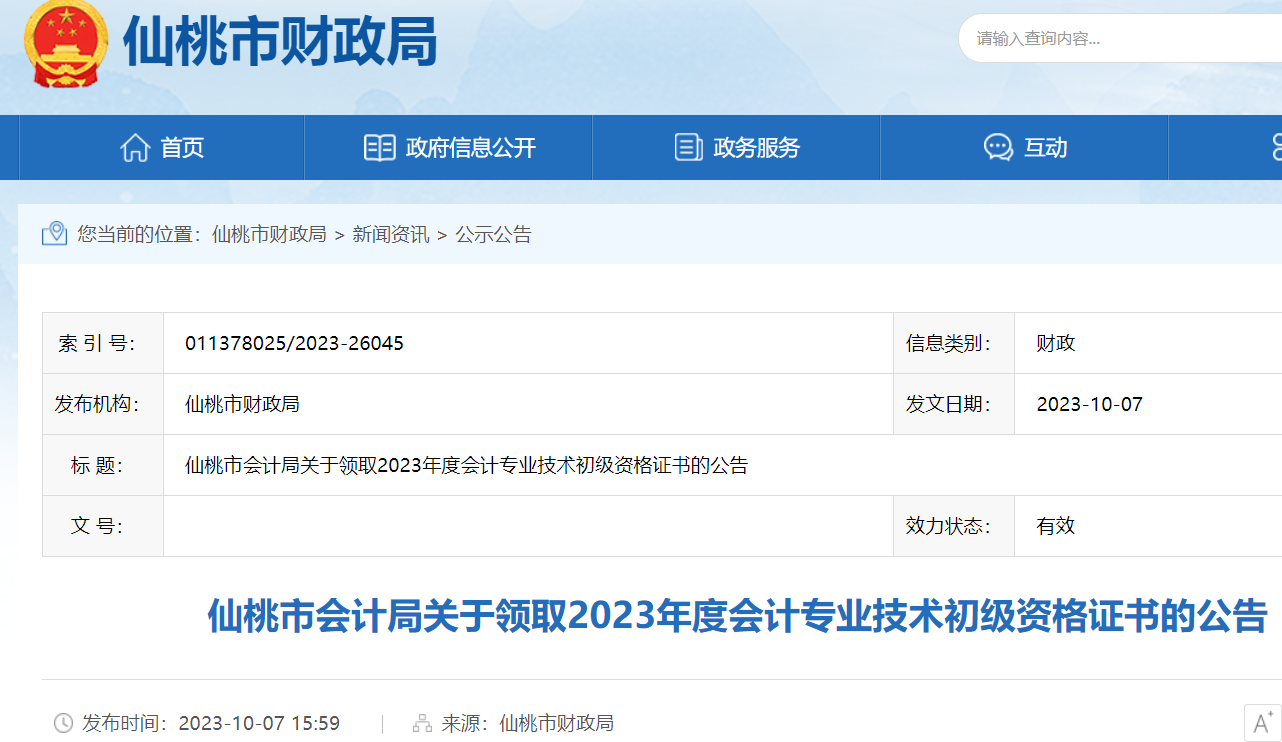Click the 发布机构 label cell
The width and height of the screenshot is (1282, 742).
[x=103, y=404]
